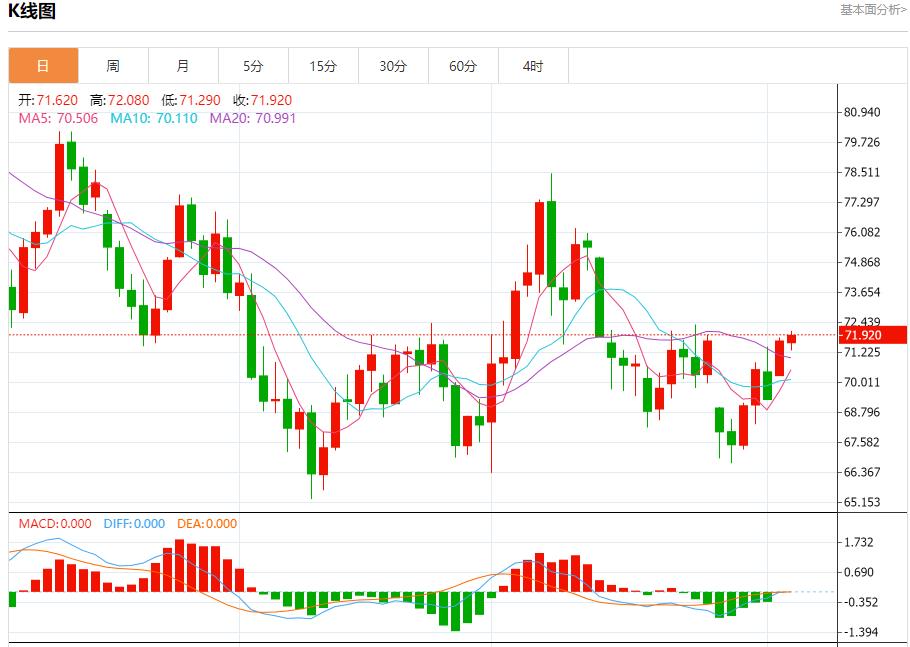Click the 收:71.920 closing price readout
This screenshot has width=910, height=647.
tap(262, 100)
